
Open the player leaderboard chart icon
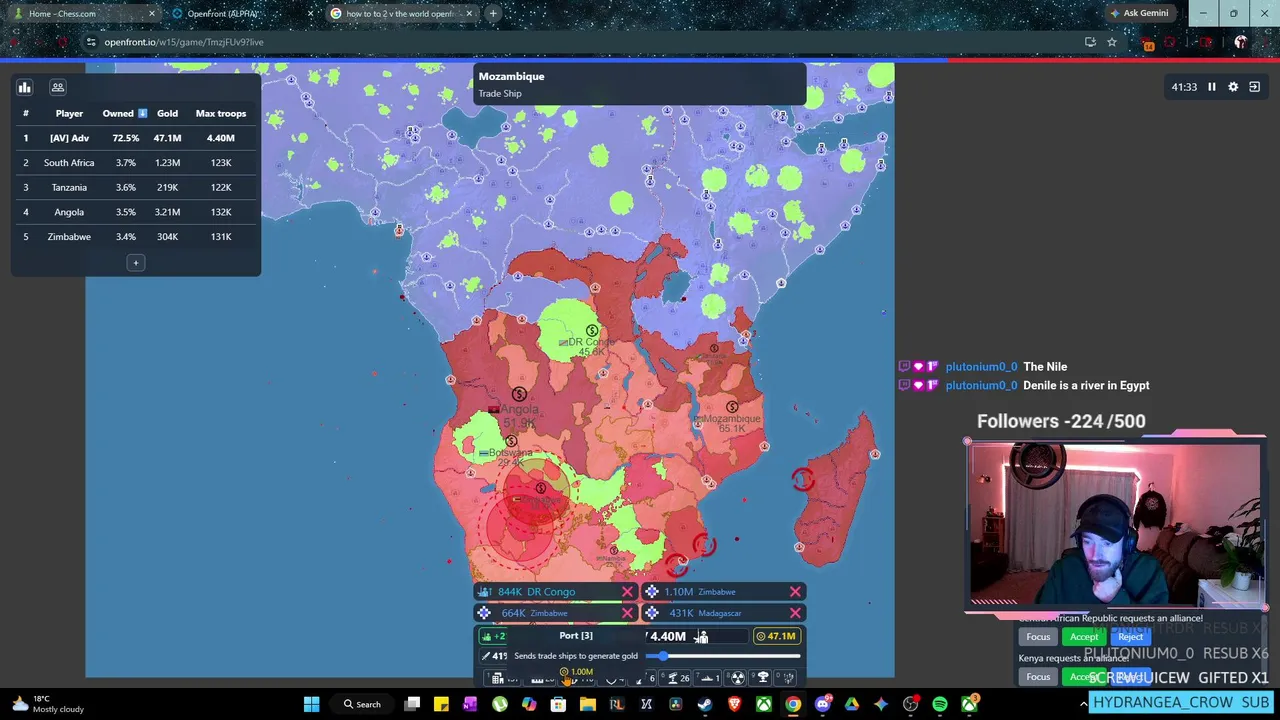pos(25,87)
